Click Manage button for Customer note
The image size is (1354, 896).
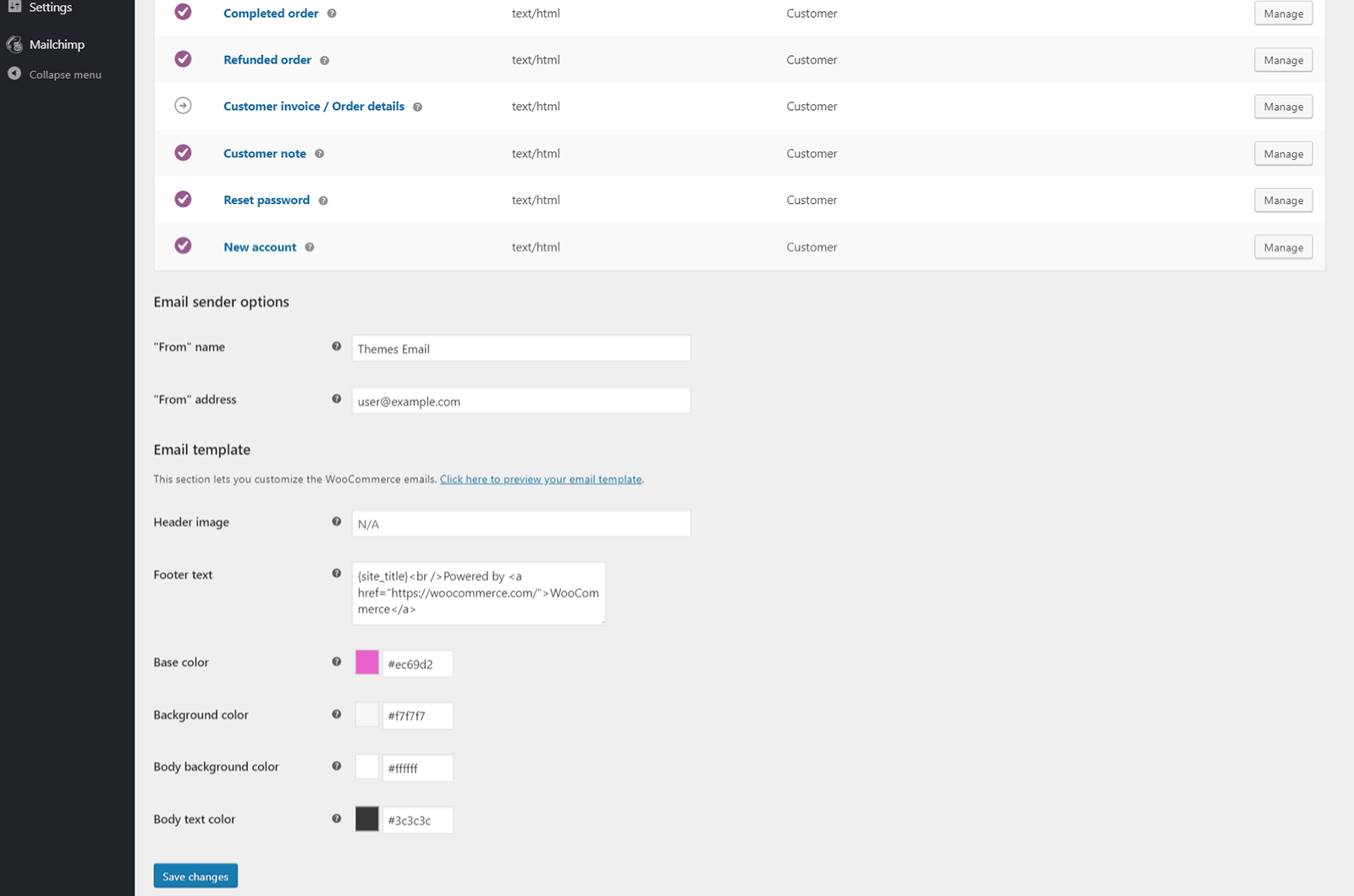(1284, 154)
